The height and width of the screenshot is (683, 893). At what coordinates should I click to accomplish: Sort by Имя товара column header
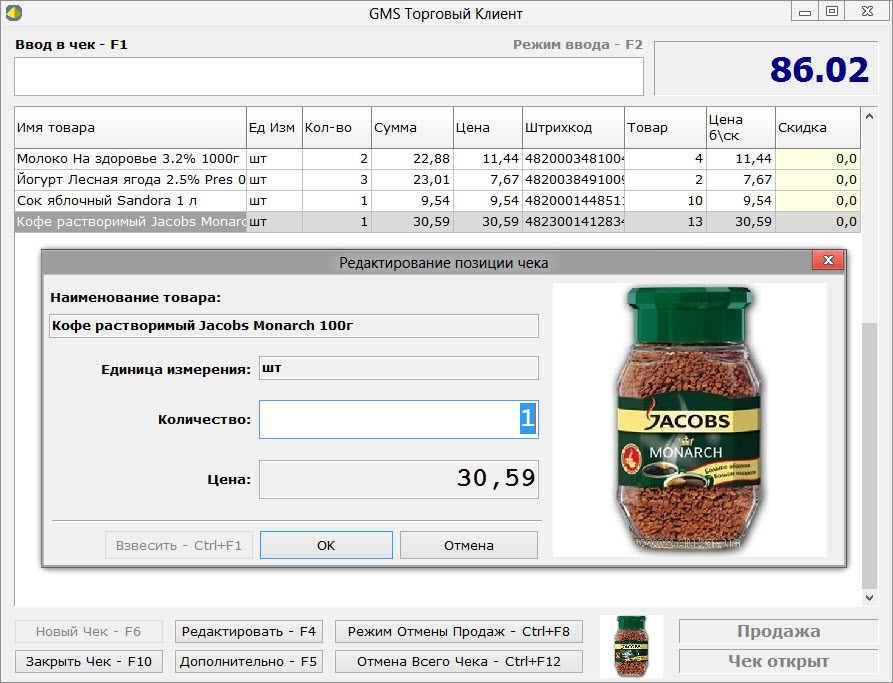click(130, 128)
